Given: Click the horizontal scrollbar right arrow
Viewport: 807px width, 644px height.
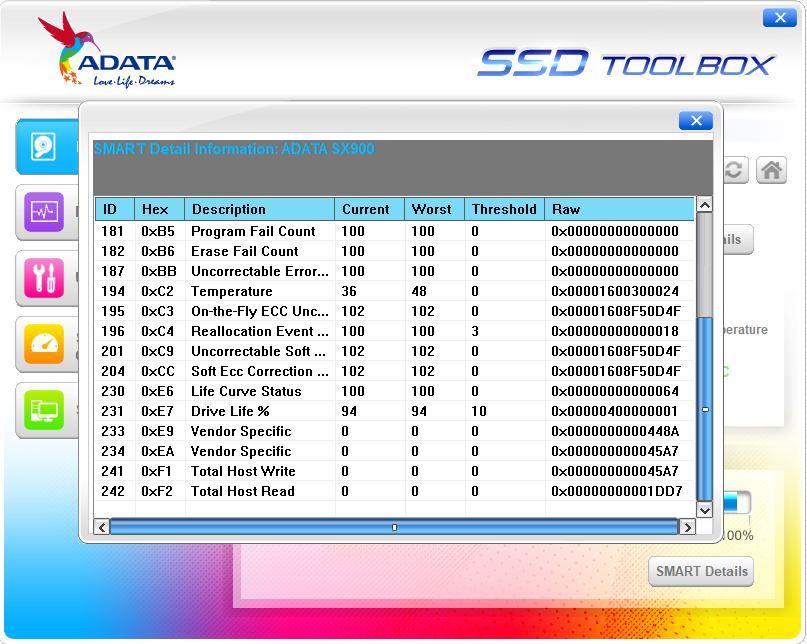Looking at the screenshot, I should (686, 527).
